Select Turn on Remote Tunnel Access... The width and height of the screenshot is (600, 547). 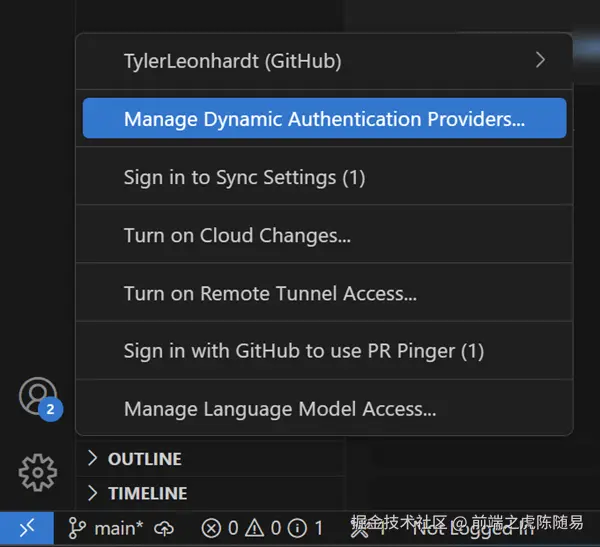coord(324,293)
